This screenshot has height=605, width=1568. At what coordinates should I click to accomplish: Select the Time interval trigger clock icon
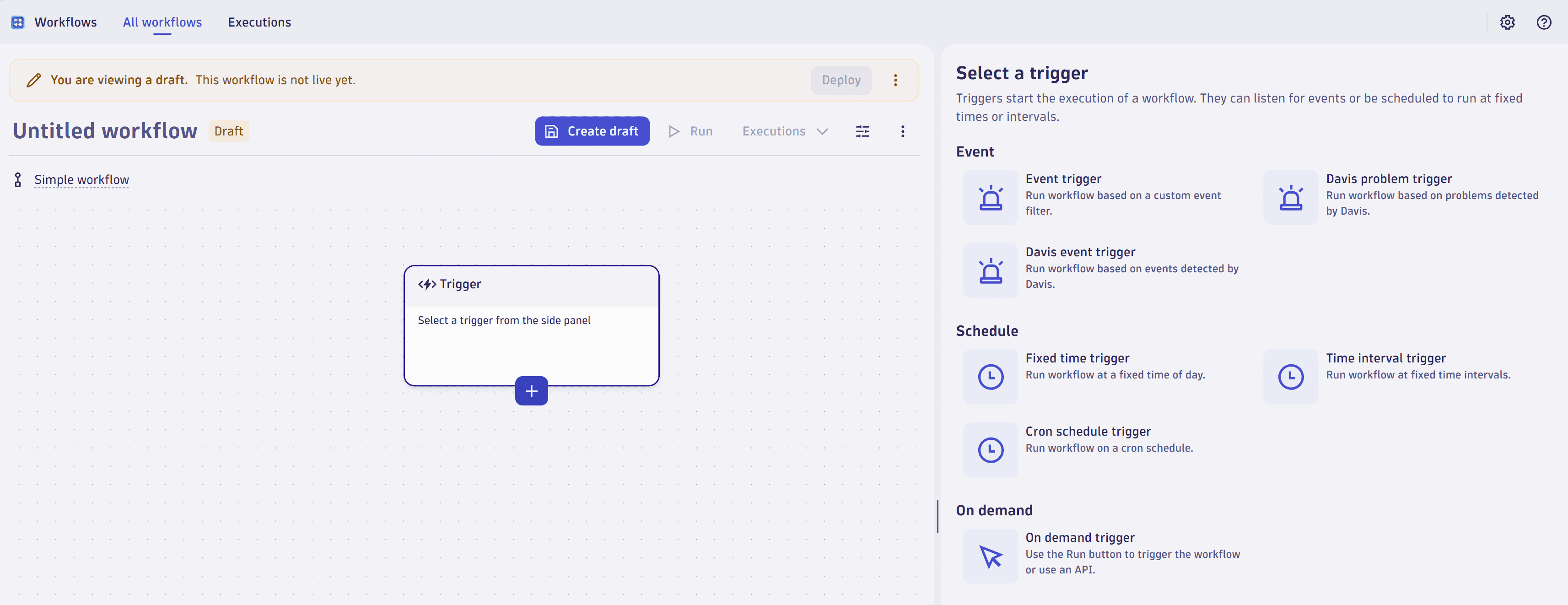(1290, 377)
